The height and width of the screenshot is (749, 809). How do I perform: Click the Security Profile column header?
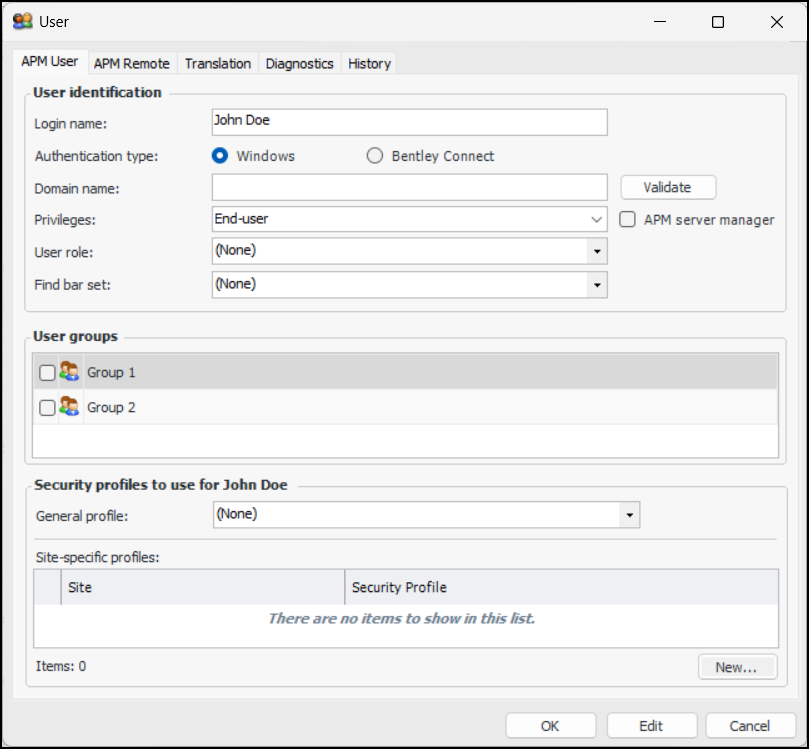(x=561, y=587)
